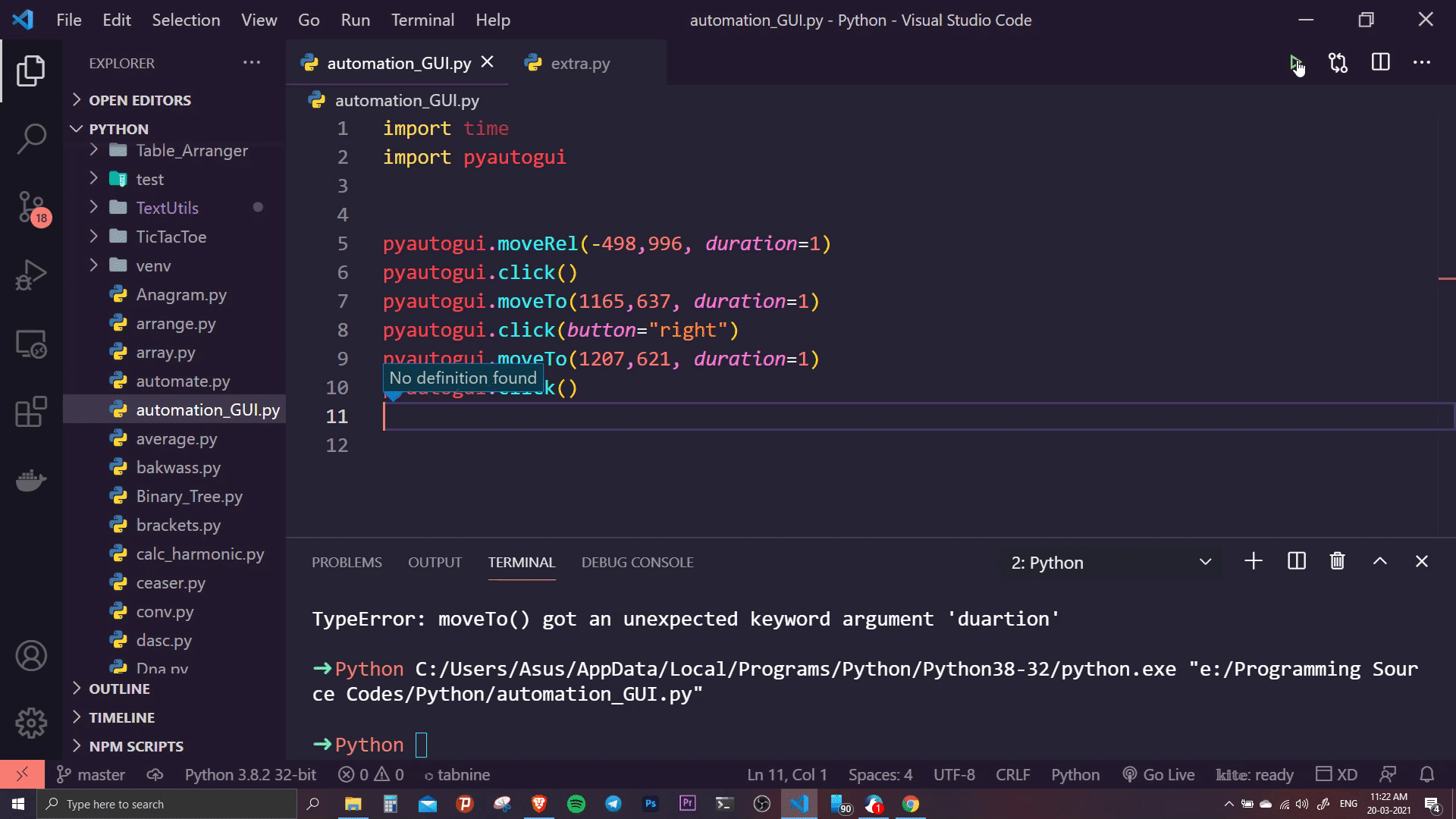Split the editor to the right

[x=1379, y=63]
